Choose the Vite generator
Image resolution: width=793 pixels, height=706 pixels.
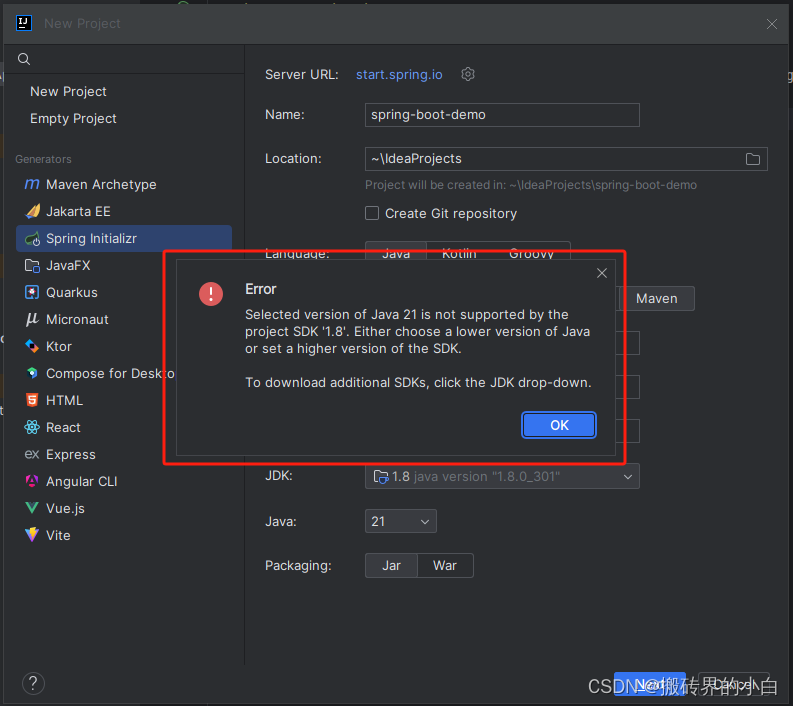coord(58,535)
